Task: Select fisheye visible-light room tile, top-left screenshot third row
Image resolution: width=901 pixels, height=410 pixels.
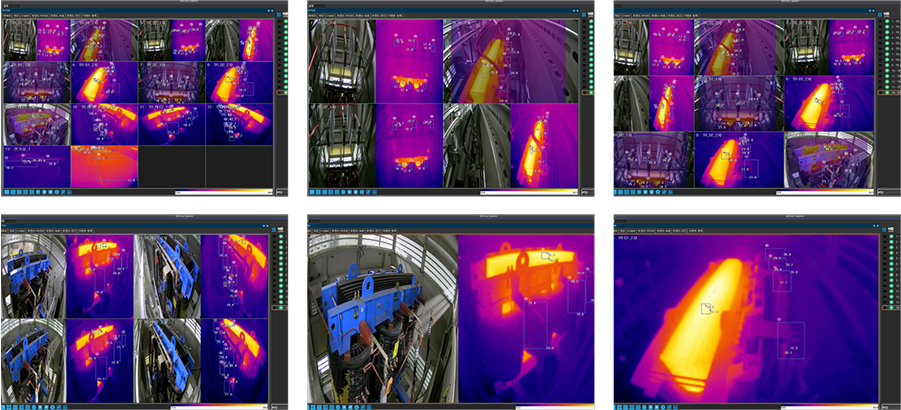Action: (36, 124)
